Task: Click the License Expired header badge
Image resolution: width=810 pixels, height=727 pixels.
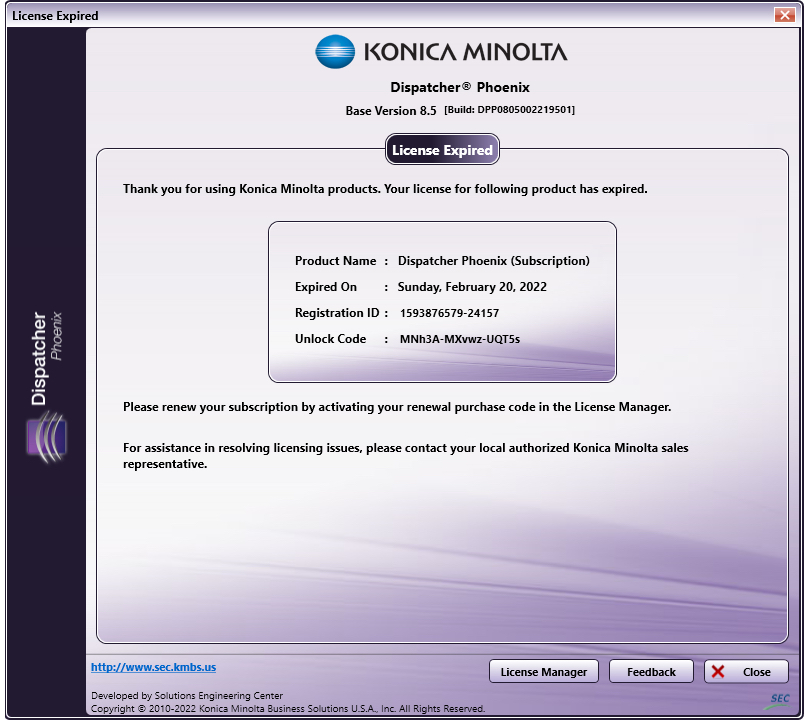Action: coord(442,149)
